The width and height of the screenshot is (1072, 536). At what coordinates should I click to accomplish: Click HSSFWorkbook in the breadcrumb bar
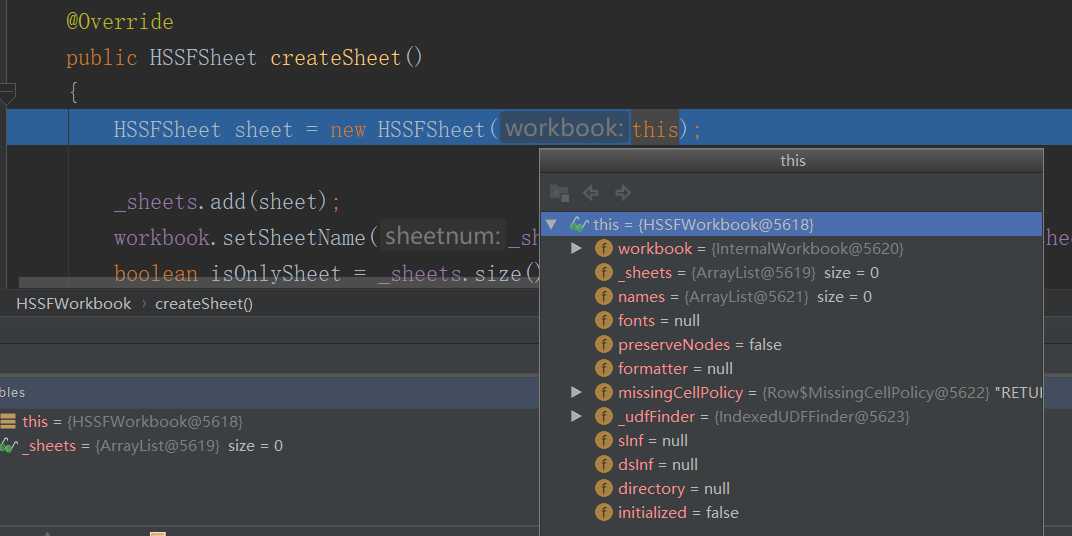tap(74, 304)
